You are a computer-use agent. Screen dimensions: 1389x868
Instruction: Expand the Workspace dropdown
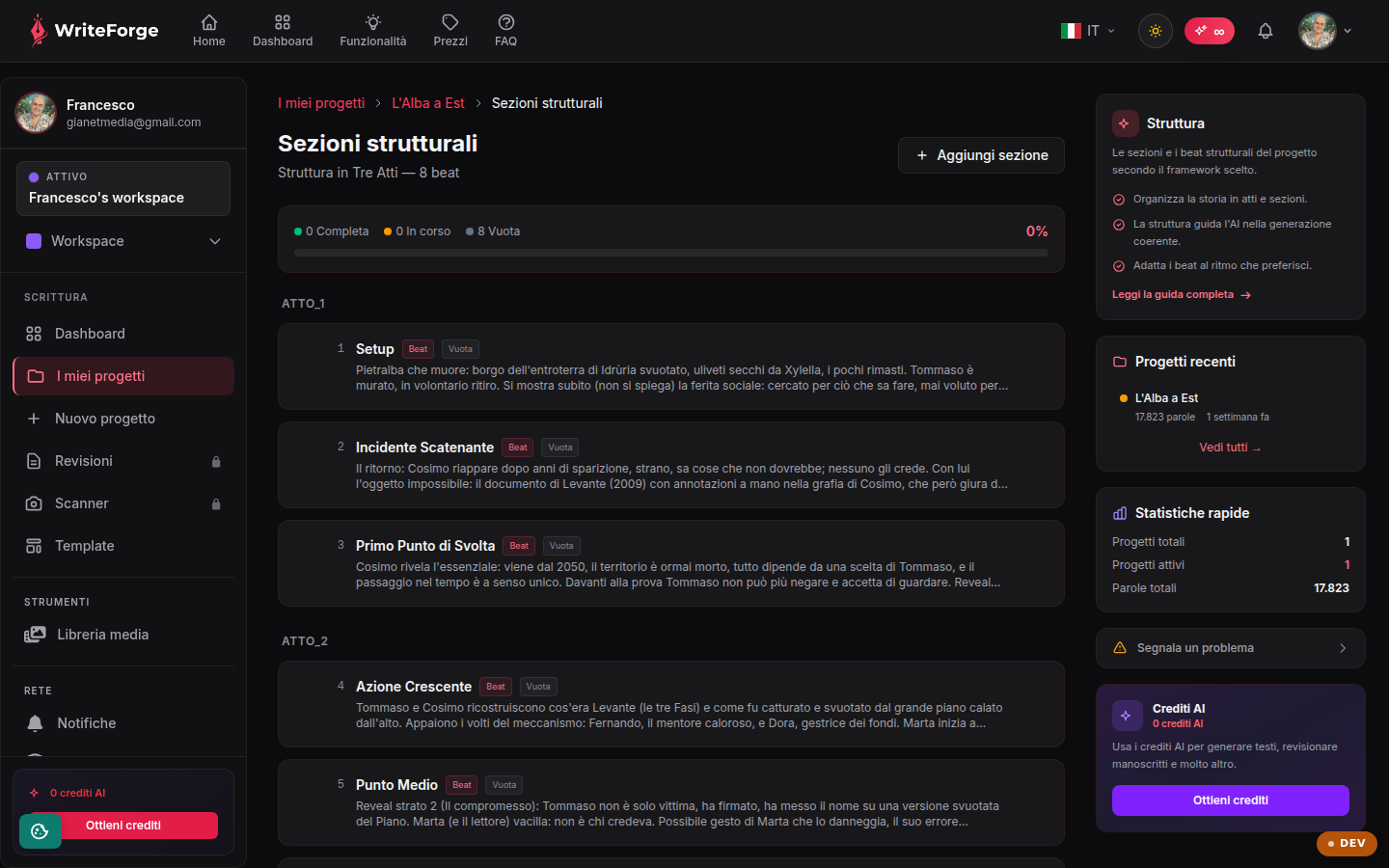[x=123, y=241]
